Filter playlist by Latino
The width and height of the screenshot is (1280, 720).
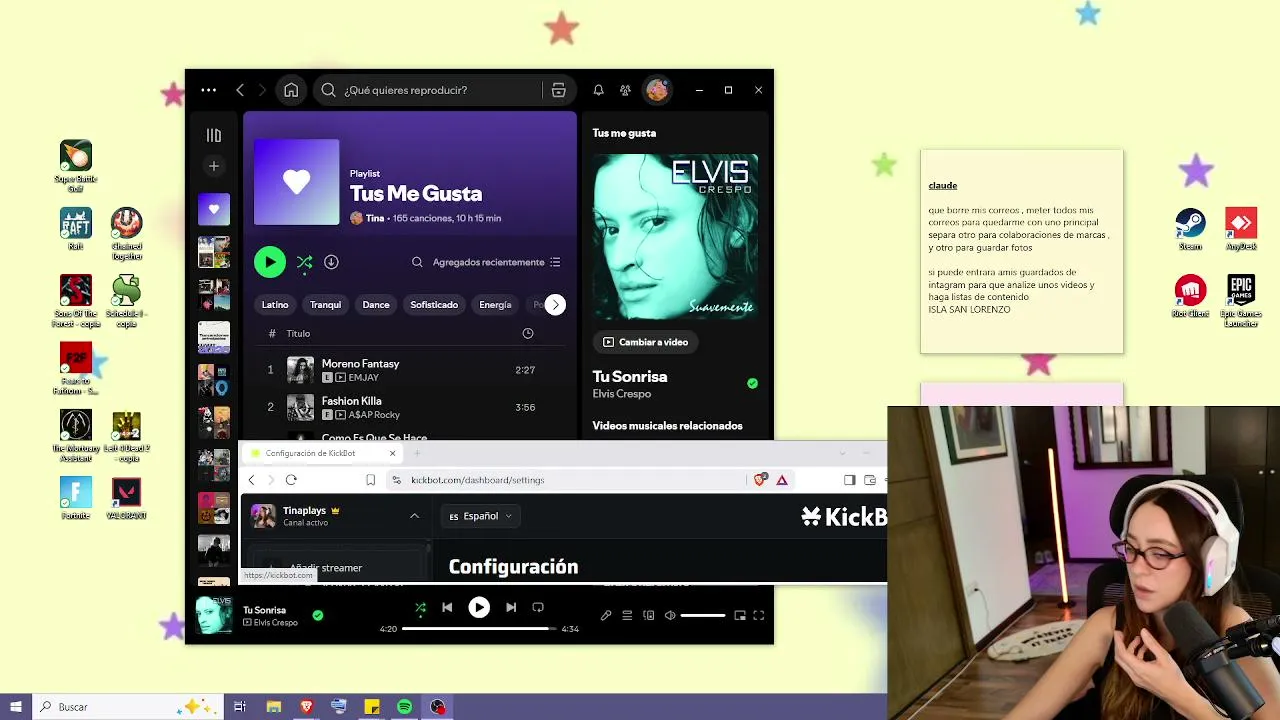coord(275,305)
